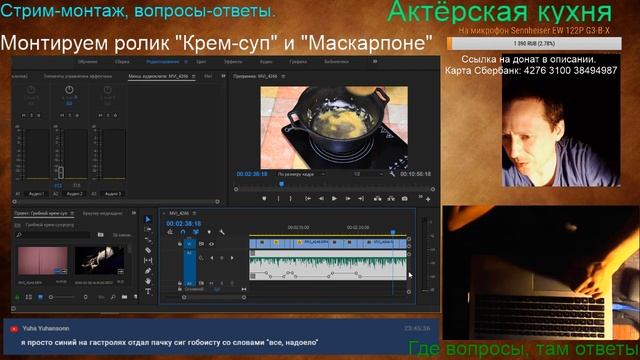Mark Out point in Program monitor

[x=291, y=199]
